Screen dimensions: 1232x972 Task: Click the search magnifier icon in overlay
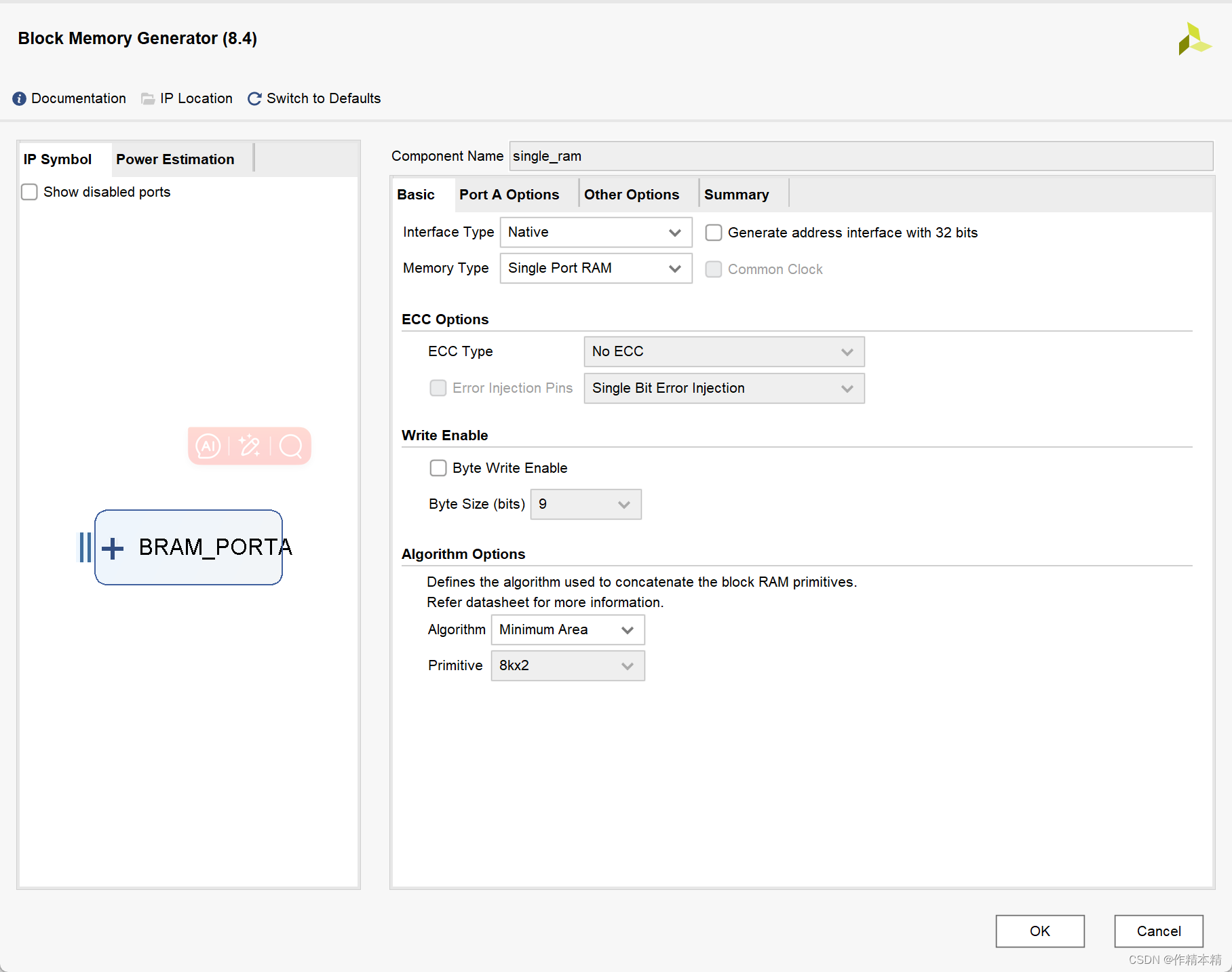(x=291, y=446)
